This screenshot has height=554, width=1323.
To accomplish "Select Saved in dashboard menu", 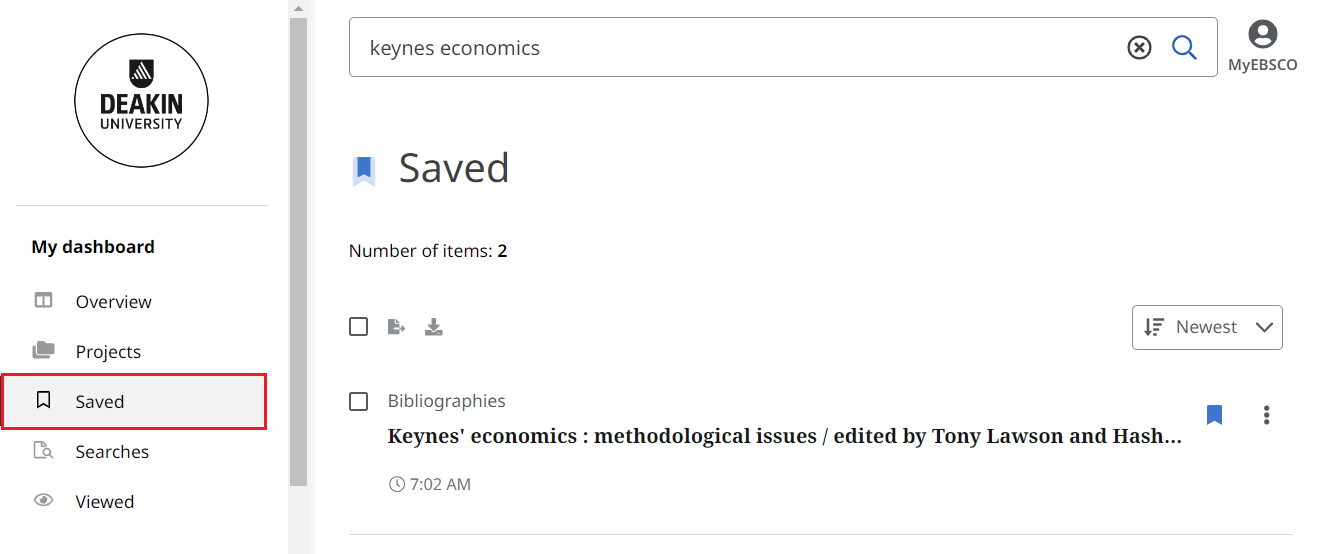I will [x=135, y=401].
